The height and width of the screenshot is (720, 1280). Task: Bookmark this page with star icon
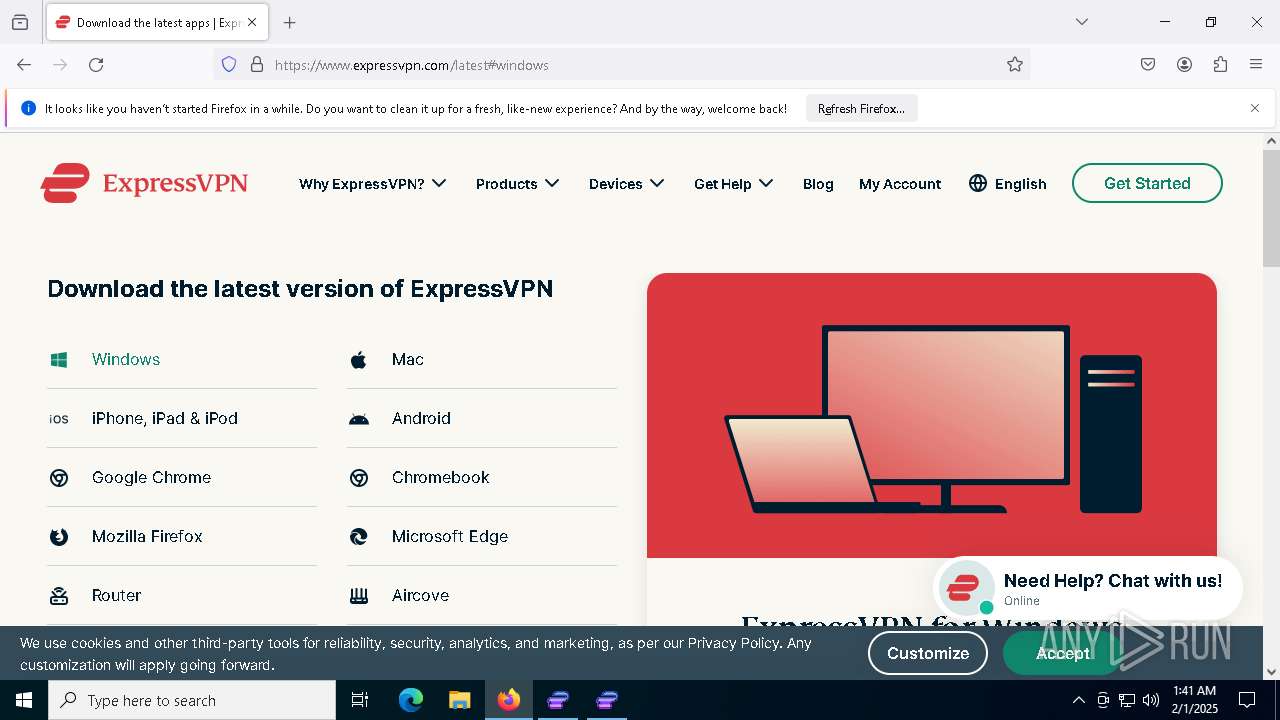[1015, 65]
